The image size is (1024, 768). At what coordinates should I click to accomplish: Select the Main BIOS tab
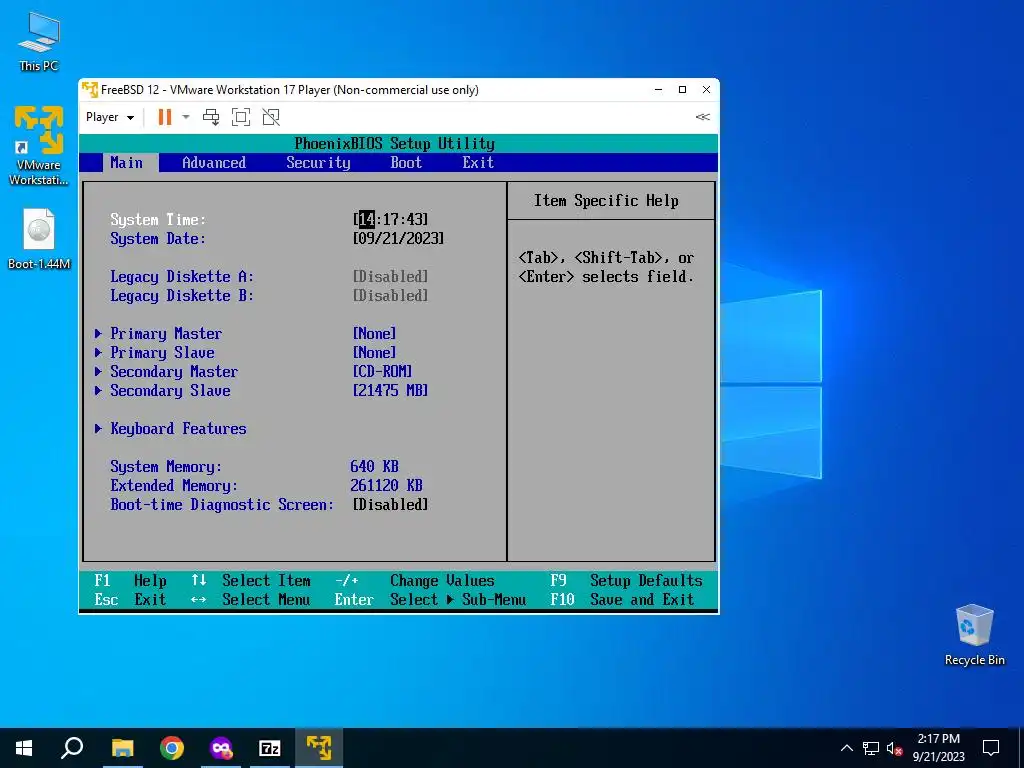point(127,163)
